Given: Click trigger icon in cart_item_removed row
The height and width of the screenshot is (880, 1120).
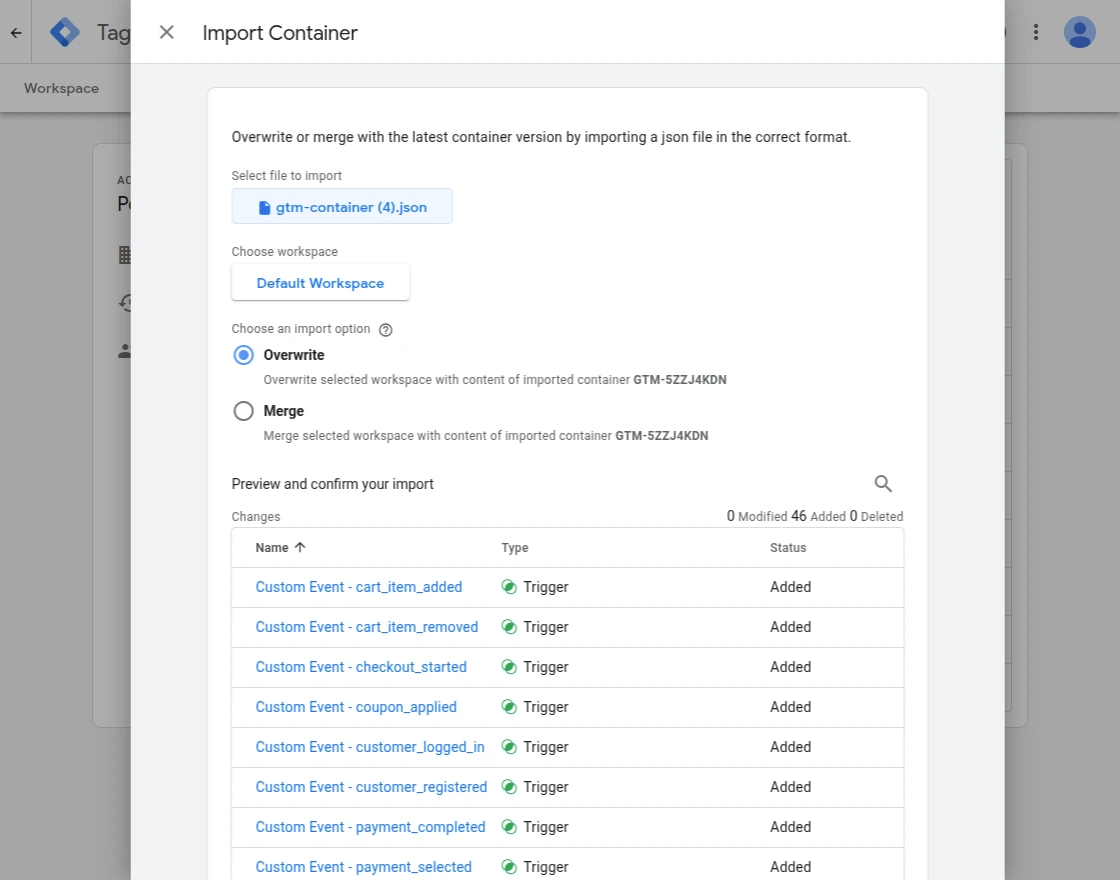Looking at the screenshot, I should pos(509,627).
